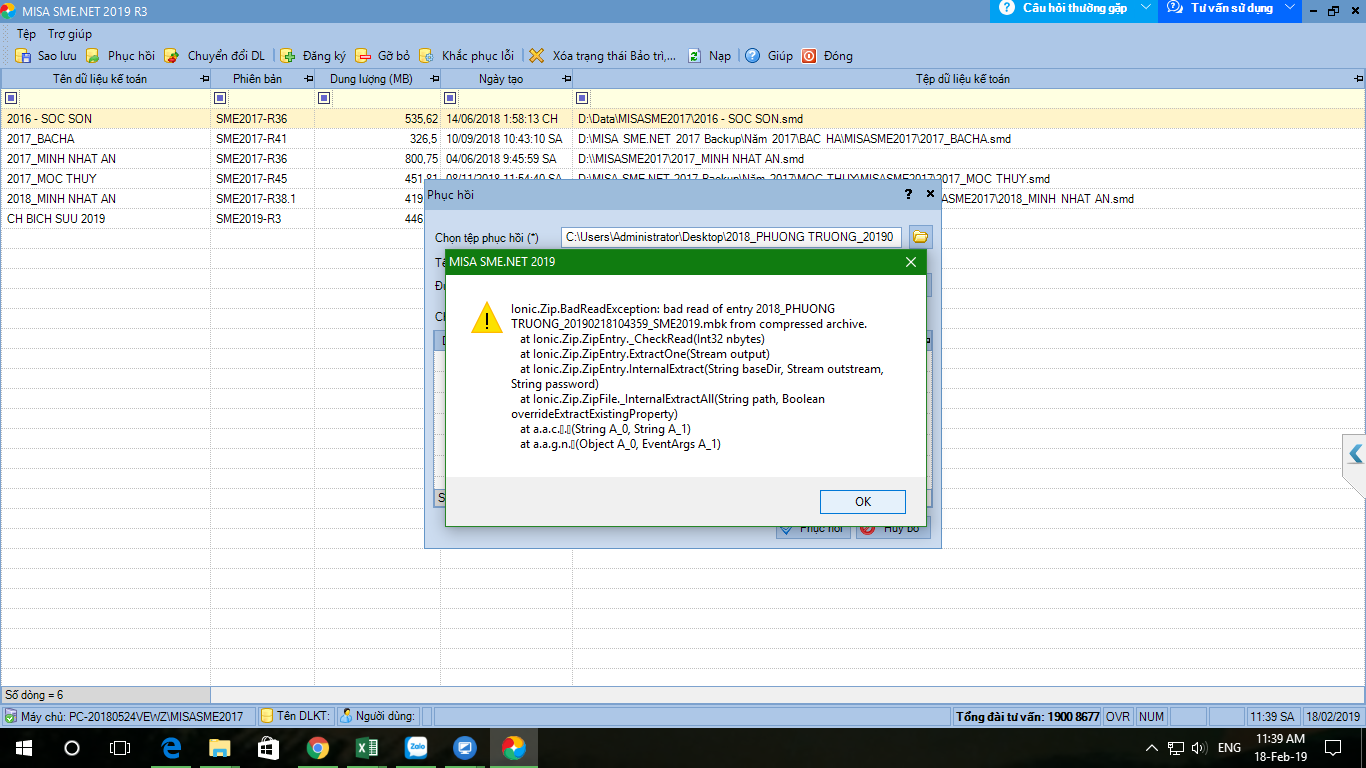This screenshot has height=768, width=1366.
Task: Click the Đóng close toolbar icon
Action: 808,56
